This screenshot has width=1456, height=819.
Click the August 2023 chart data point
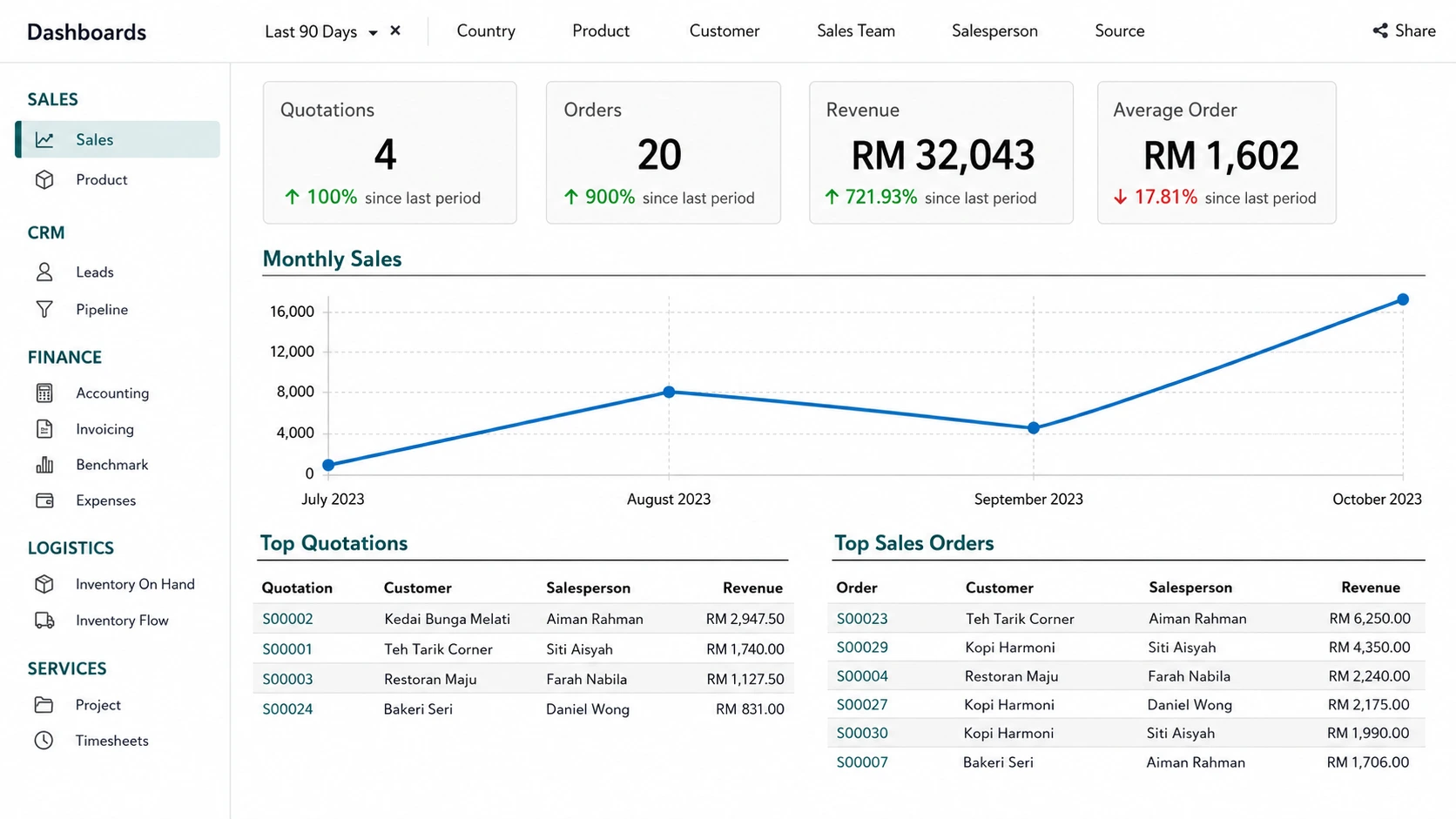669,393
